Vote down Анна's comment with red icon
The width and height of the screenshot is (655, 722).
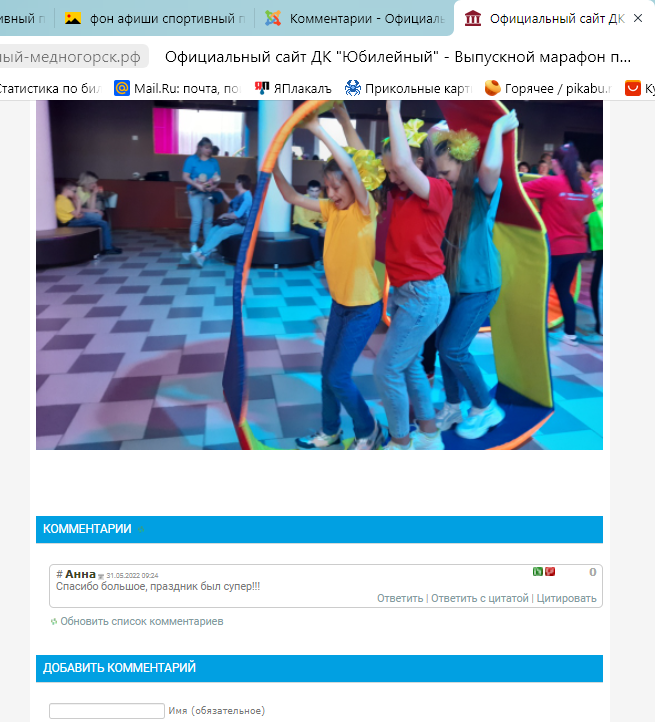coord(550,571)
